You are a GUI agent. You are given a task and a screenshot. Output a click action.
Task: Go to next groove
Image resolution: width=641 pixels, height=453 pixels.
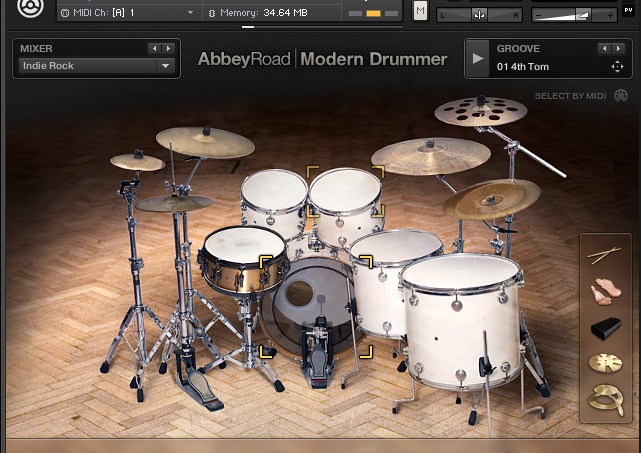click(x=618, y=49)
